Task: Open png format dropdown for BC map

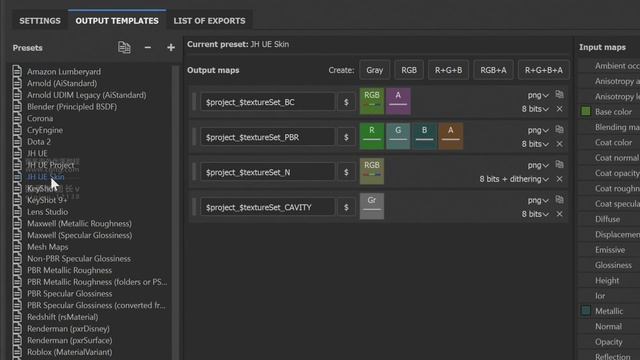Action: (x=538, y=95)
